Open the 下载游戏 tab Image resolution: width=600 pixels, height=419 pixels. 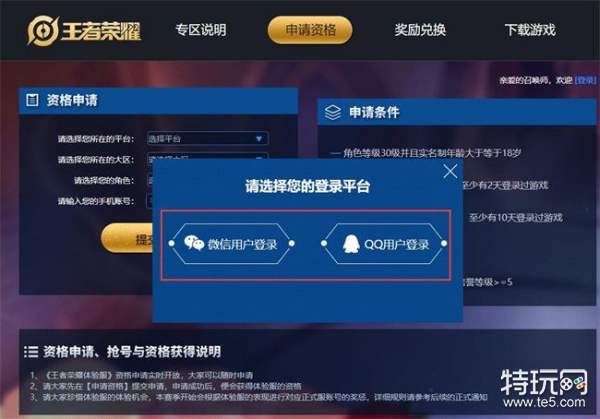click(530, 30)
